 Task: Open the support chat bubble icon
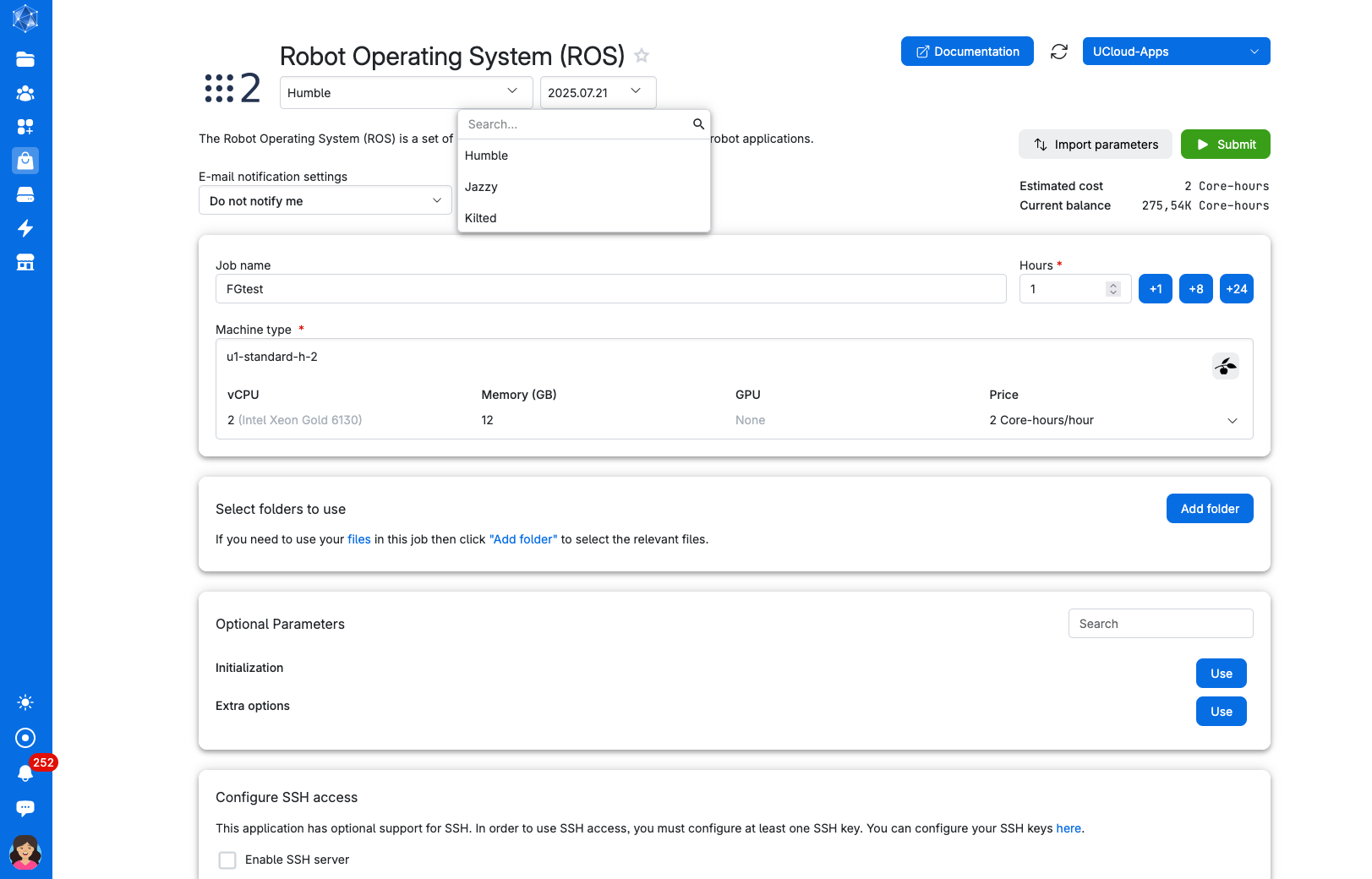pos(25,808)
